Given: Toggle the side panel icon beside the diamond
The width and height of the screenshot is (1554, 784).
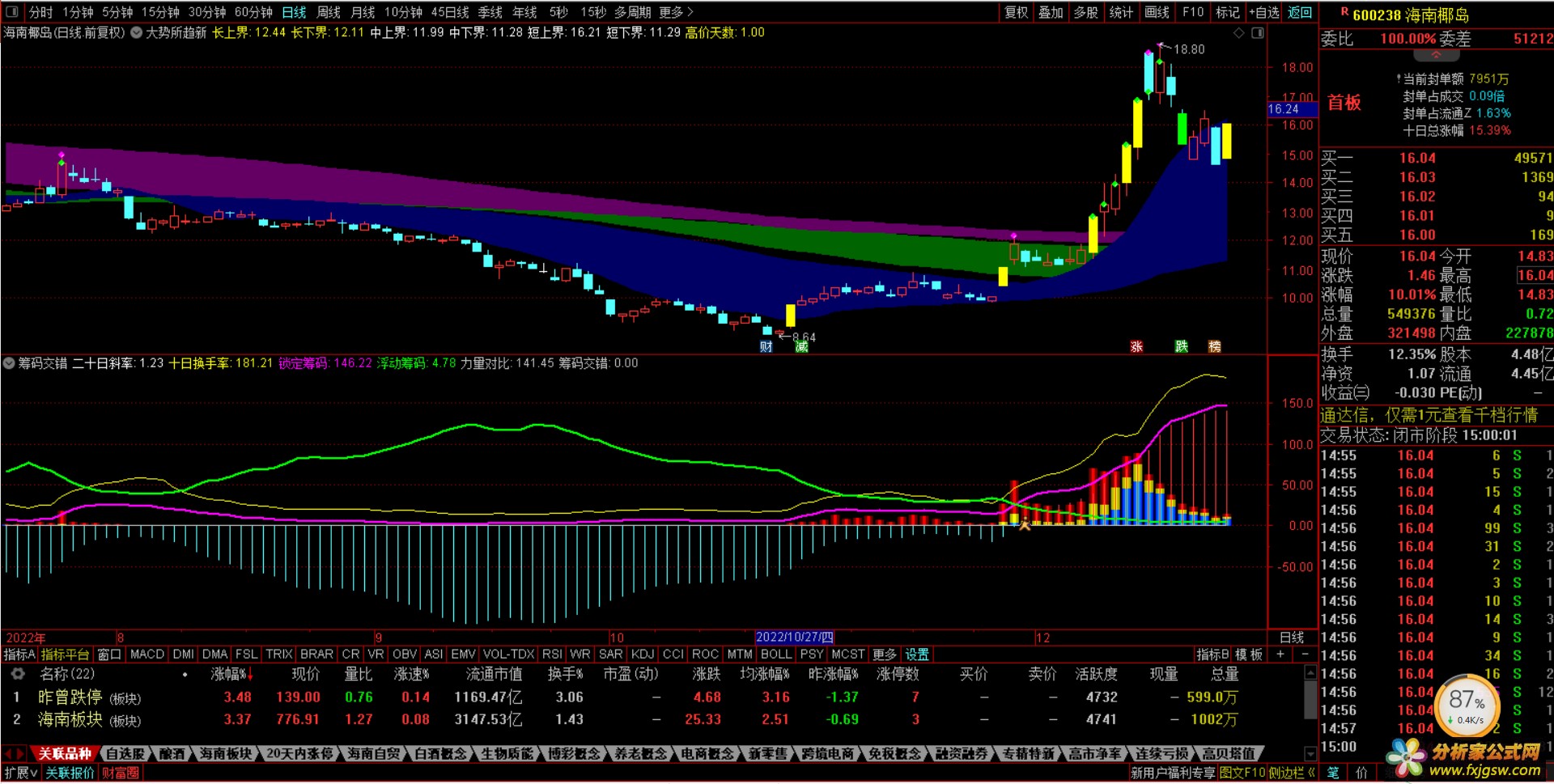Looking at the screenshot, I should pos(1258,33).
